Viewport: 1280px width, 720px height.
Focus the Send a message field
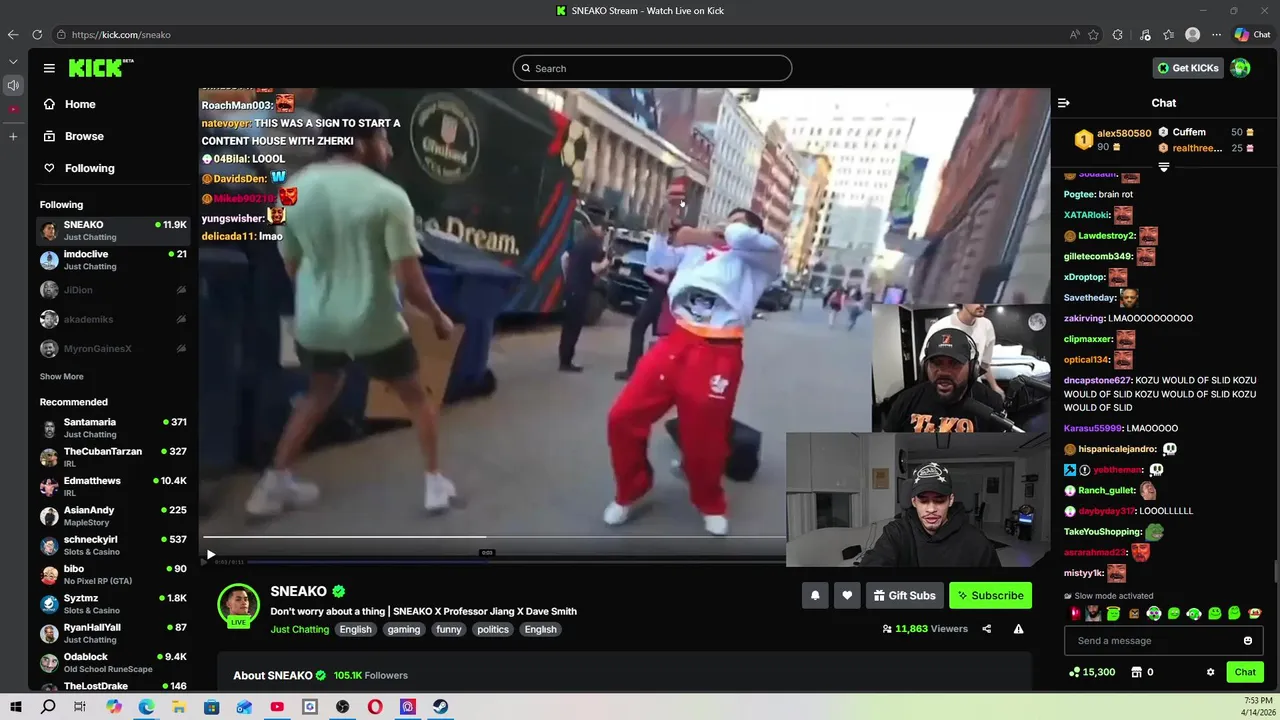1163,641
